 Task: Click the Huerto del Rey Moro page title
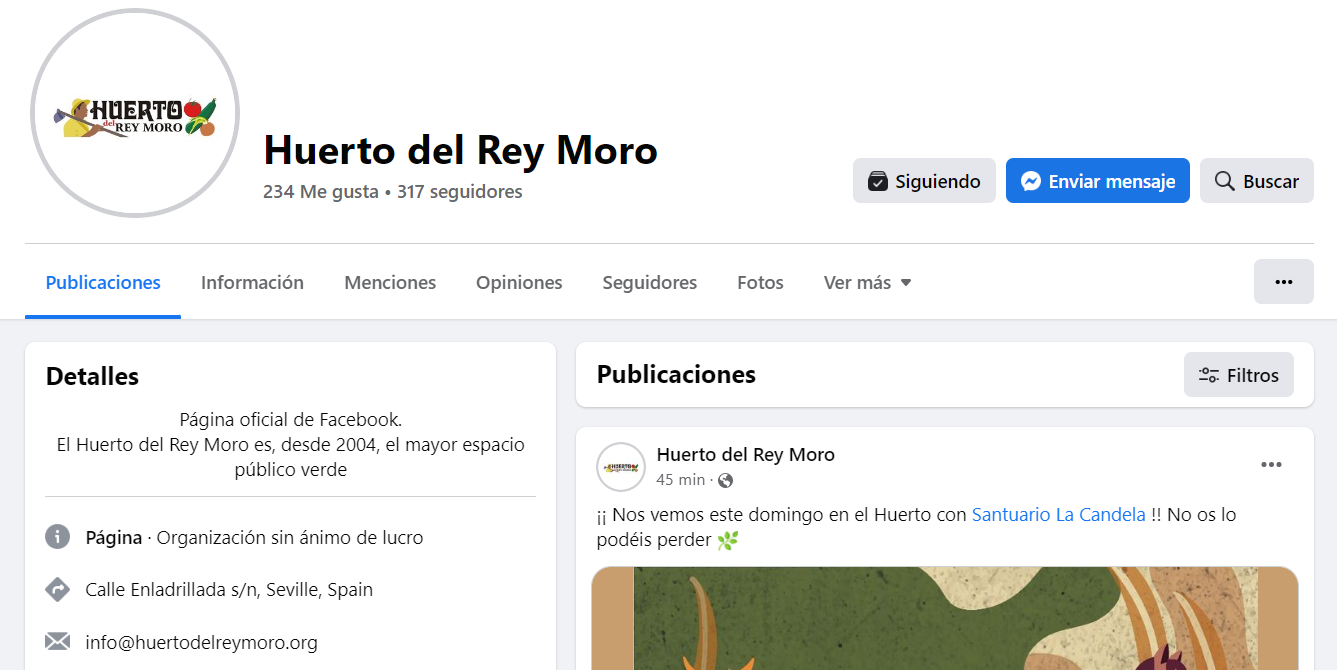[x=461, y=151]
